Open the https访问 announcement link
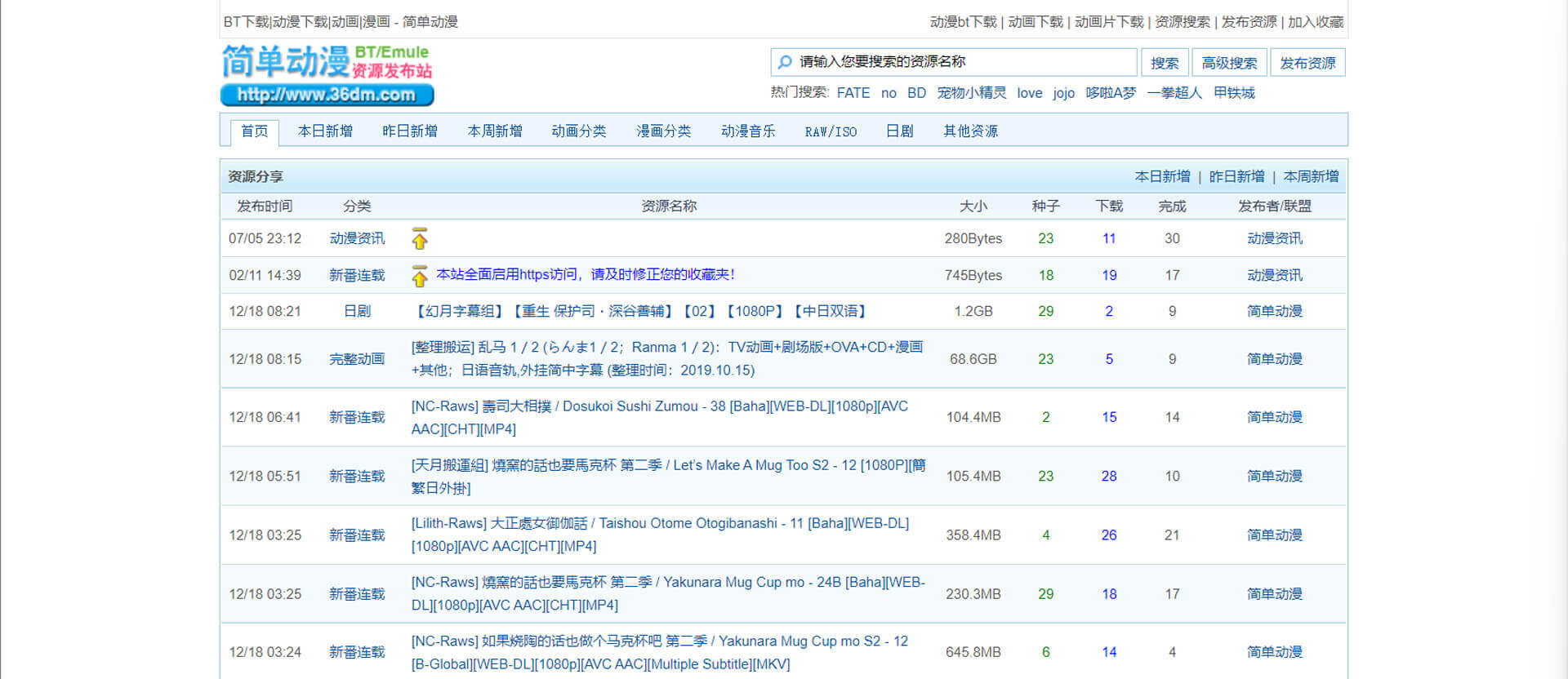Image resolution: width=1568 pixels, height=679 pixels. tap(586, 275)
